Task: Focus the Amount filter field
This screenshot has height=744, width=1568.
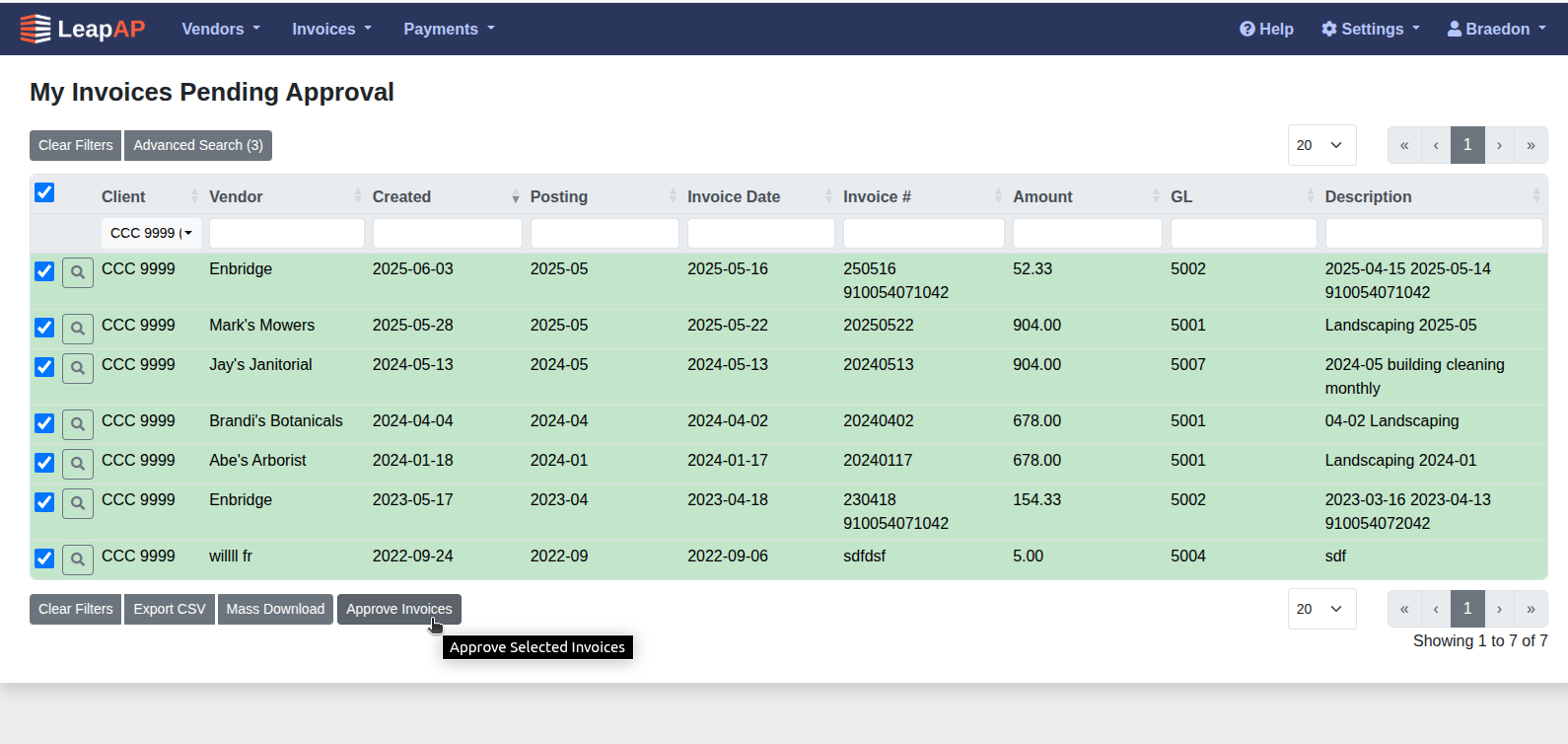Action: pos(1088,233)
